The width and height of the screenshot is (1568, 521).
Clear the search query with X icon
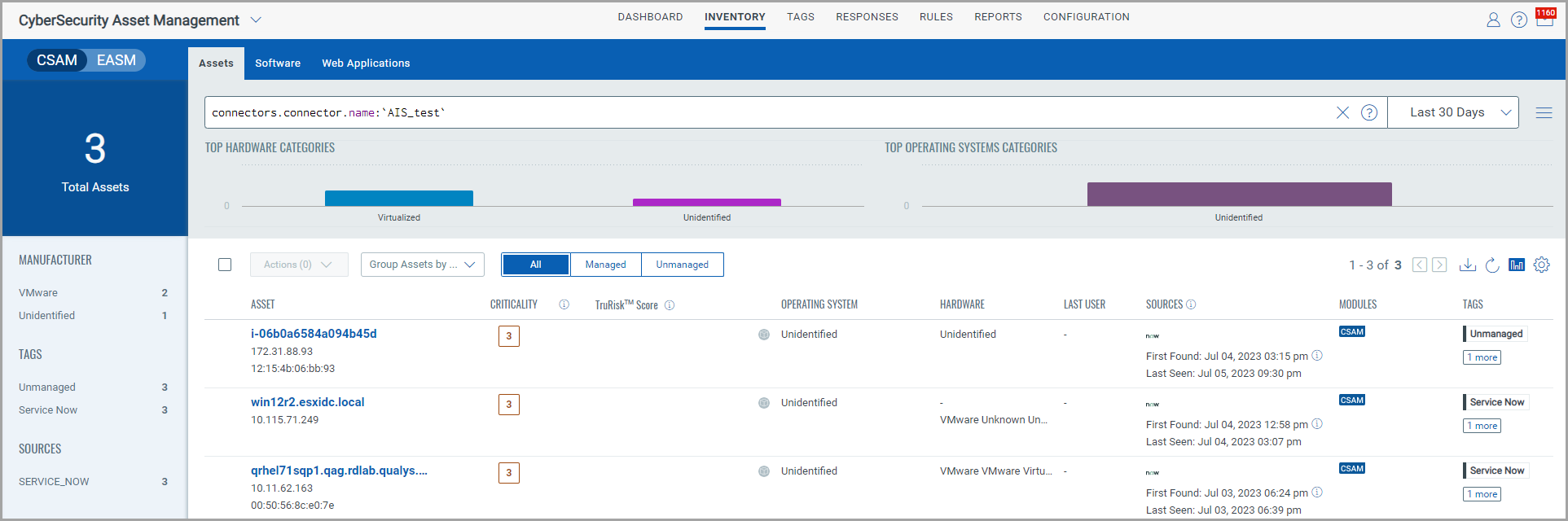1342,112
